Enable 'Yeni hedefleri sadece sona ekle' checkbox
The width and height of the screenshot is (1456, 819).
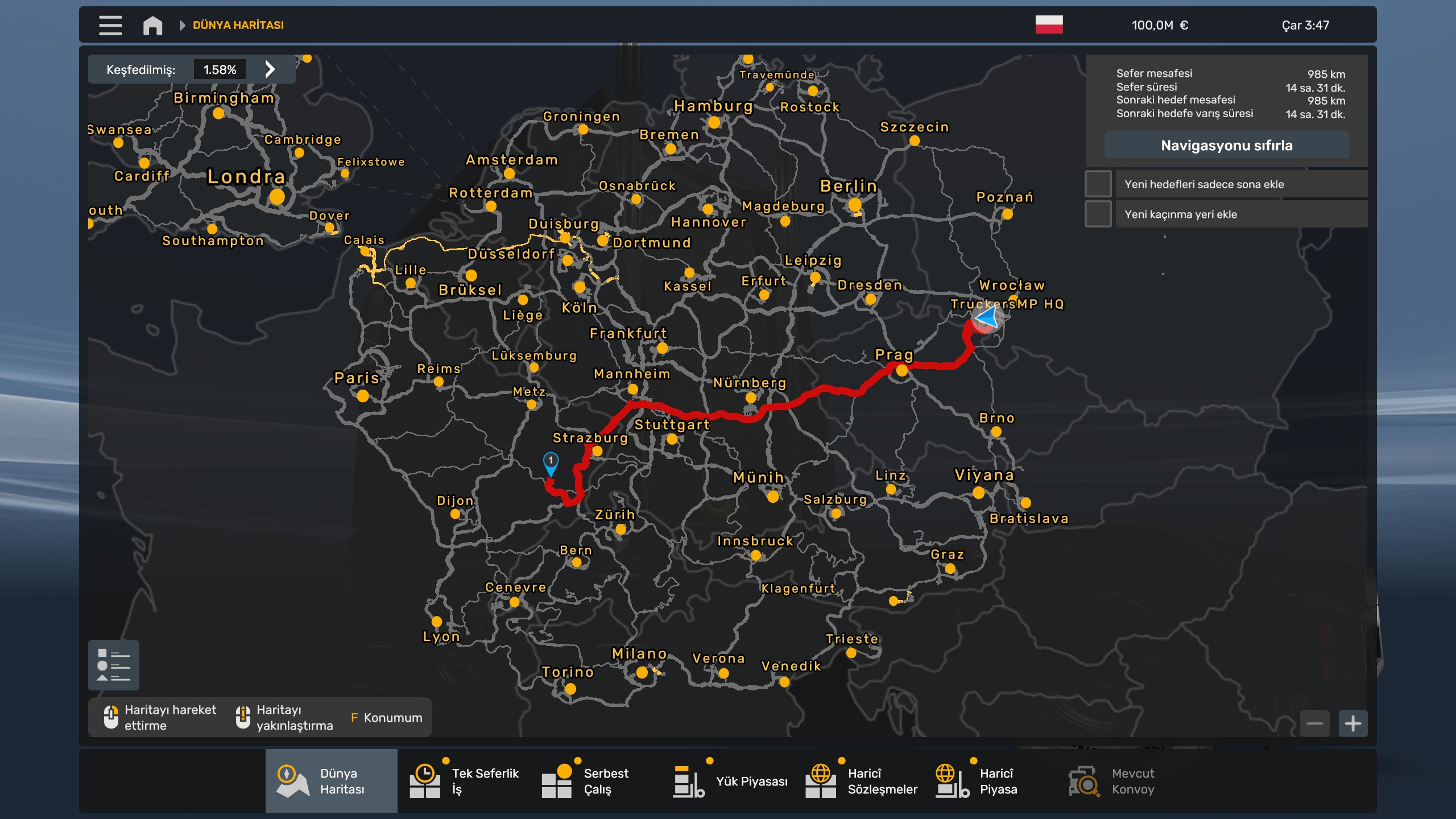[x=1098, y=184]
